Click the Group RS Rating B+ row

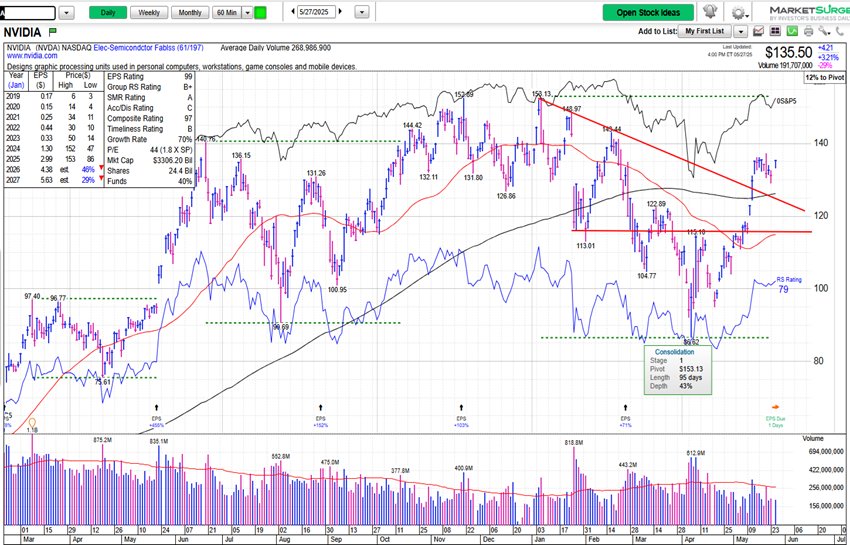coord(150,87)
